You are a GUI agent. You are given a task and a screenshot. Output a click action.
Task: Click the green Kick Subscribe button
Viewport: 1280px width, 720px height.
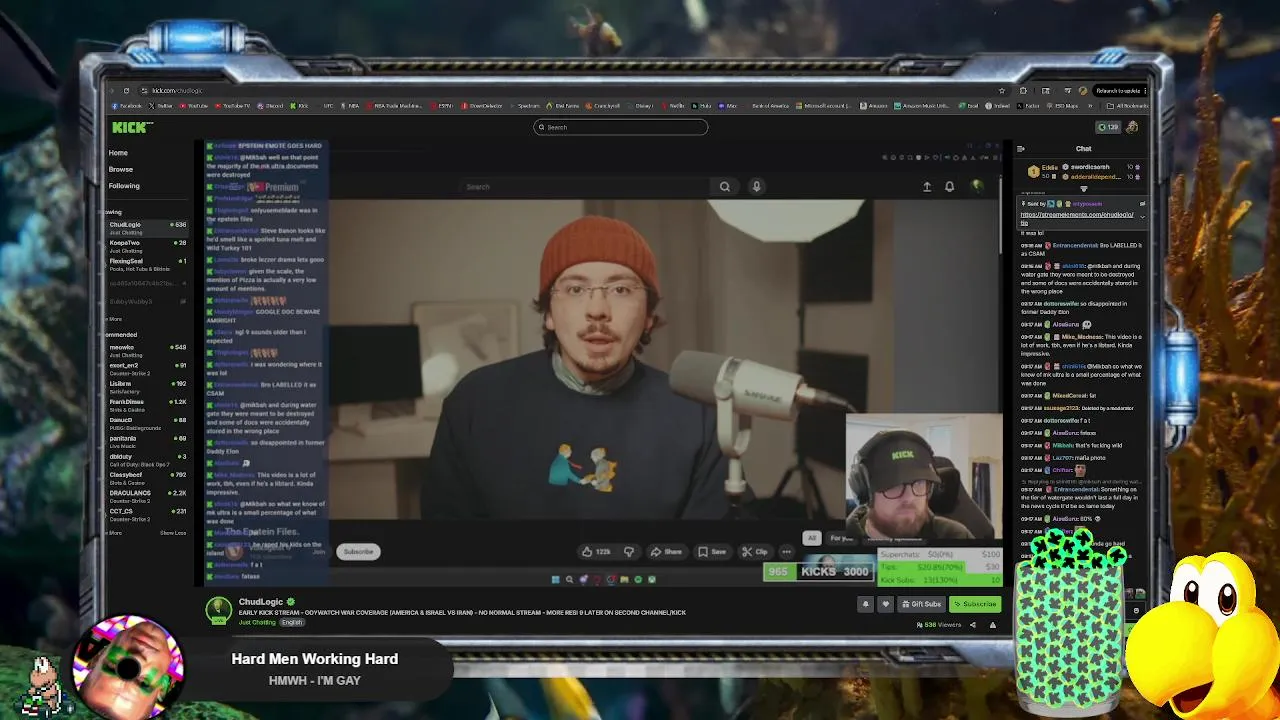975,604
